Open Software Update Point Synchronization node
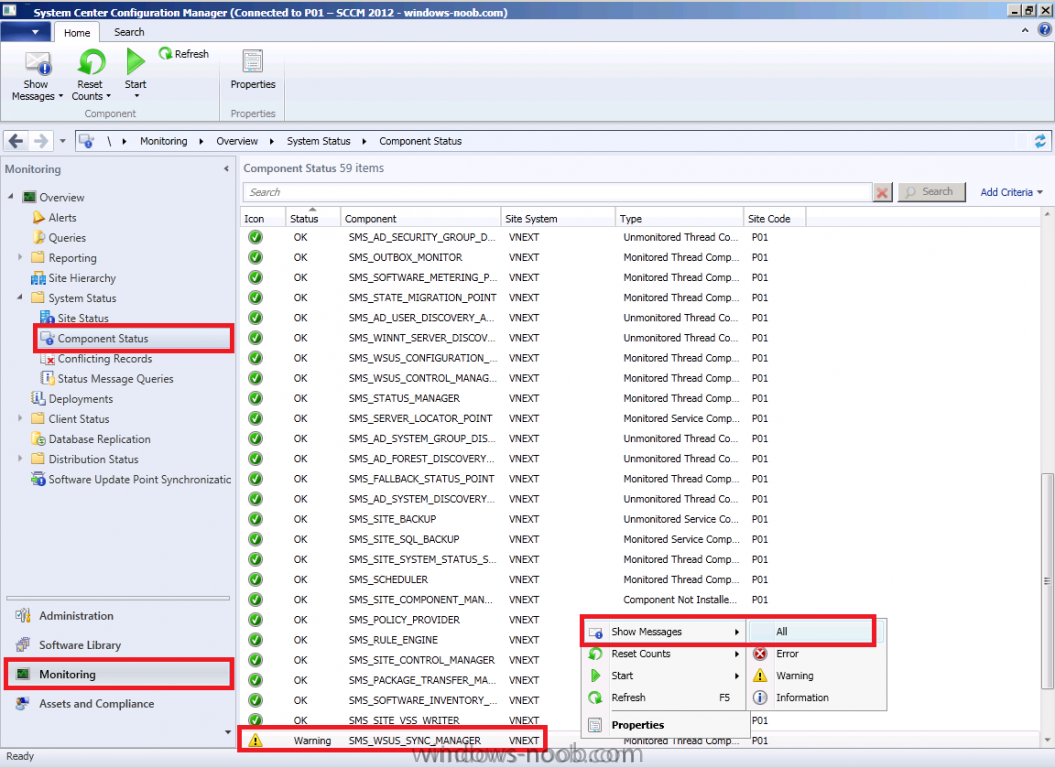This screenshot has height=768, width=1055. 139,479
